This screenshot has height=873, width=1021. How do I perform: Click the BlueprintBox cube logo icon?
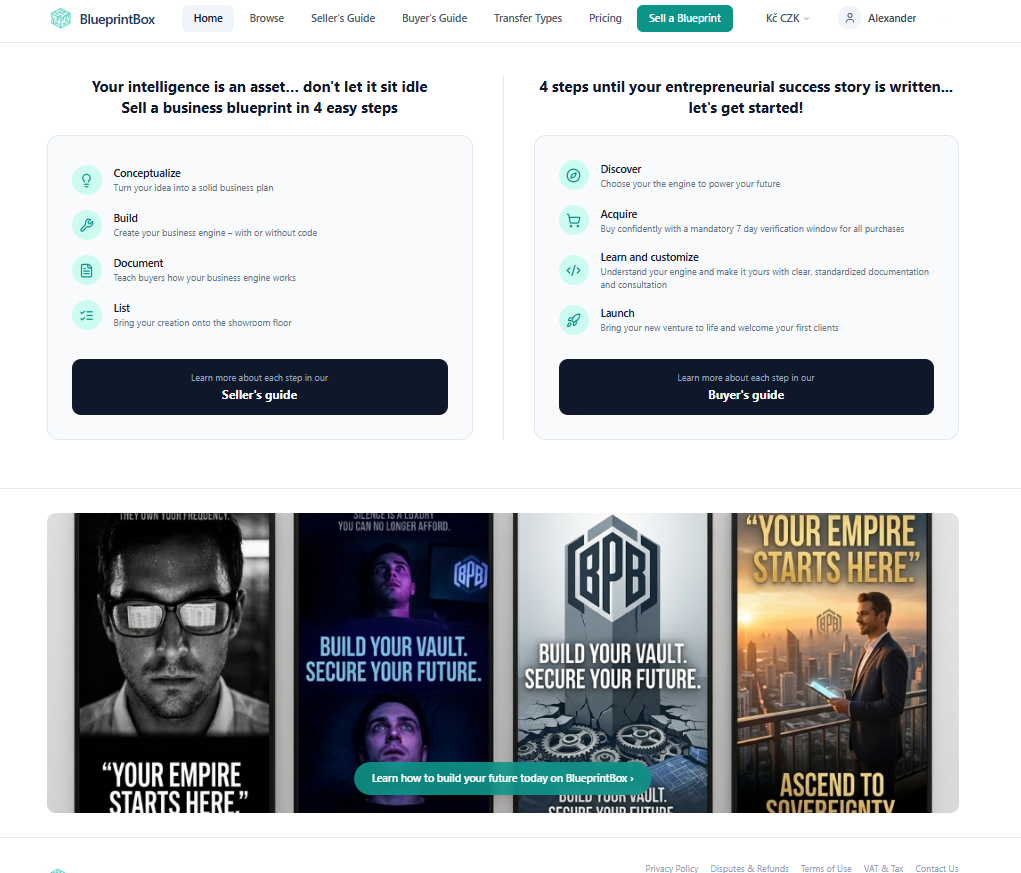point(61,18)
